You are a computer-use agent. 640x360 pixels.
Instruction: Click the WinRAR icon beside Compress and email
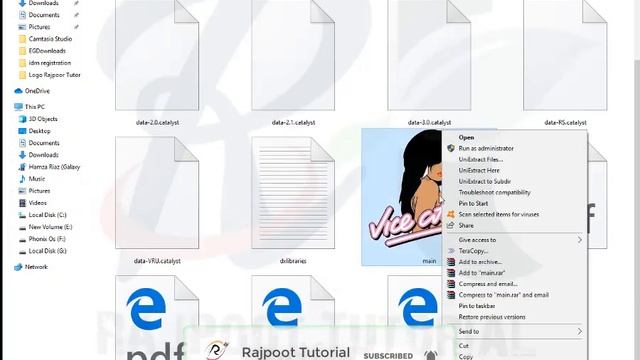pyautogui.click(x=451, y=284)
